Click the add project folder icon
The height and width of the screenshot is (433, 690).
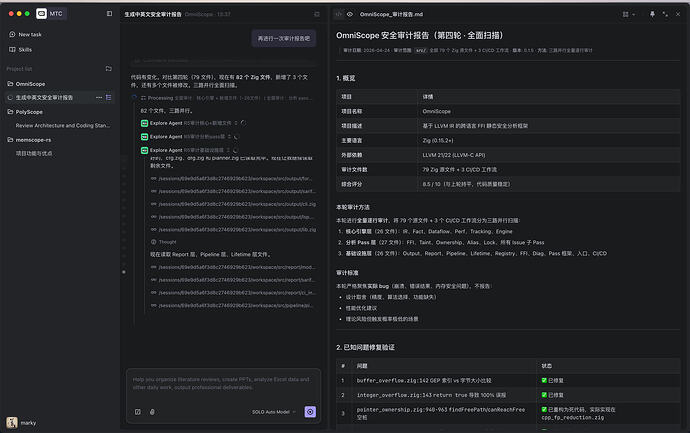click(109, 69)
